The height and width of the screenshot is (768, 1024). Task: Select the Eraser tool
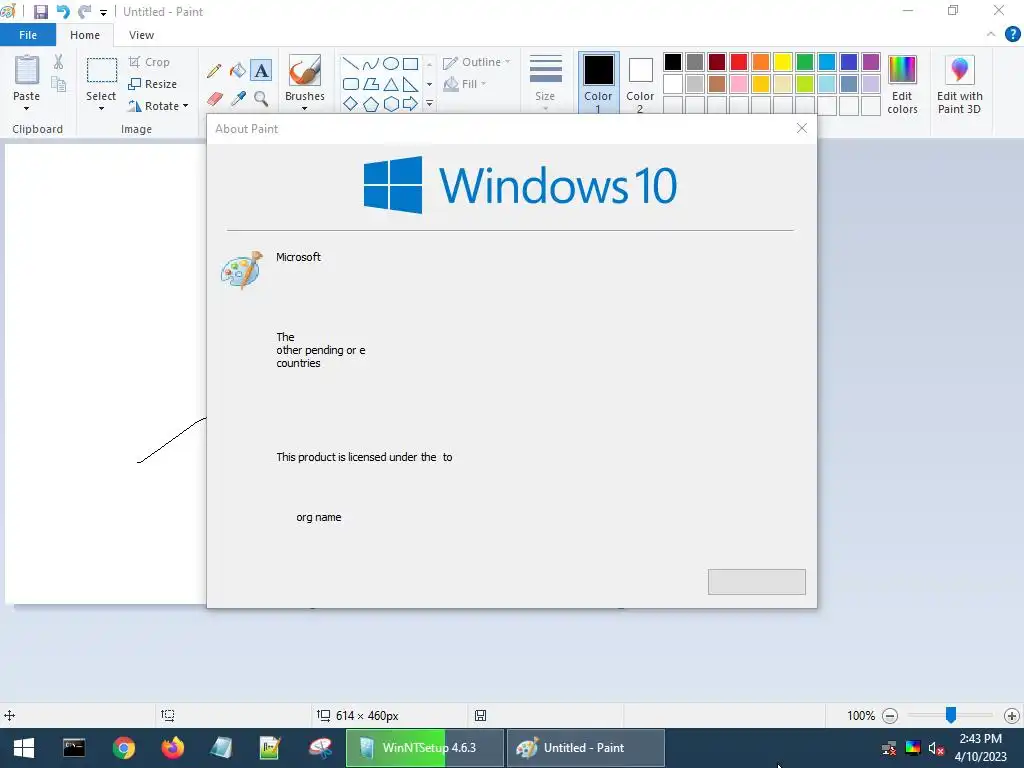tap(215, 99)
